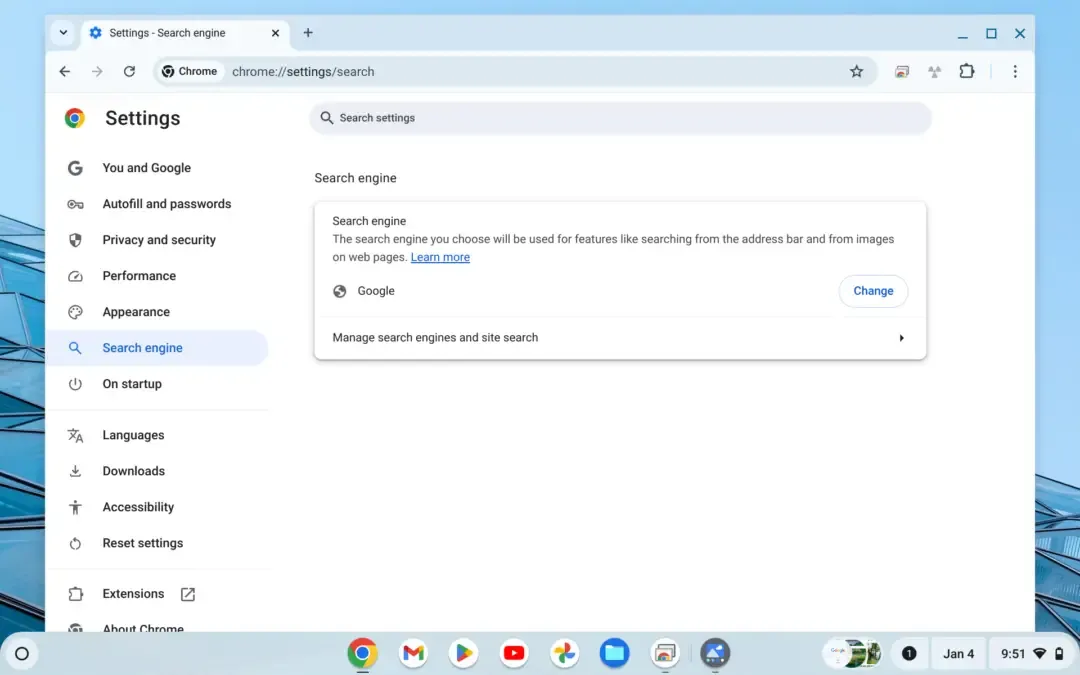
Task: Open You and Google settings
Action: 157,168
